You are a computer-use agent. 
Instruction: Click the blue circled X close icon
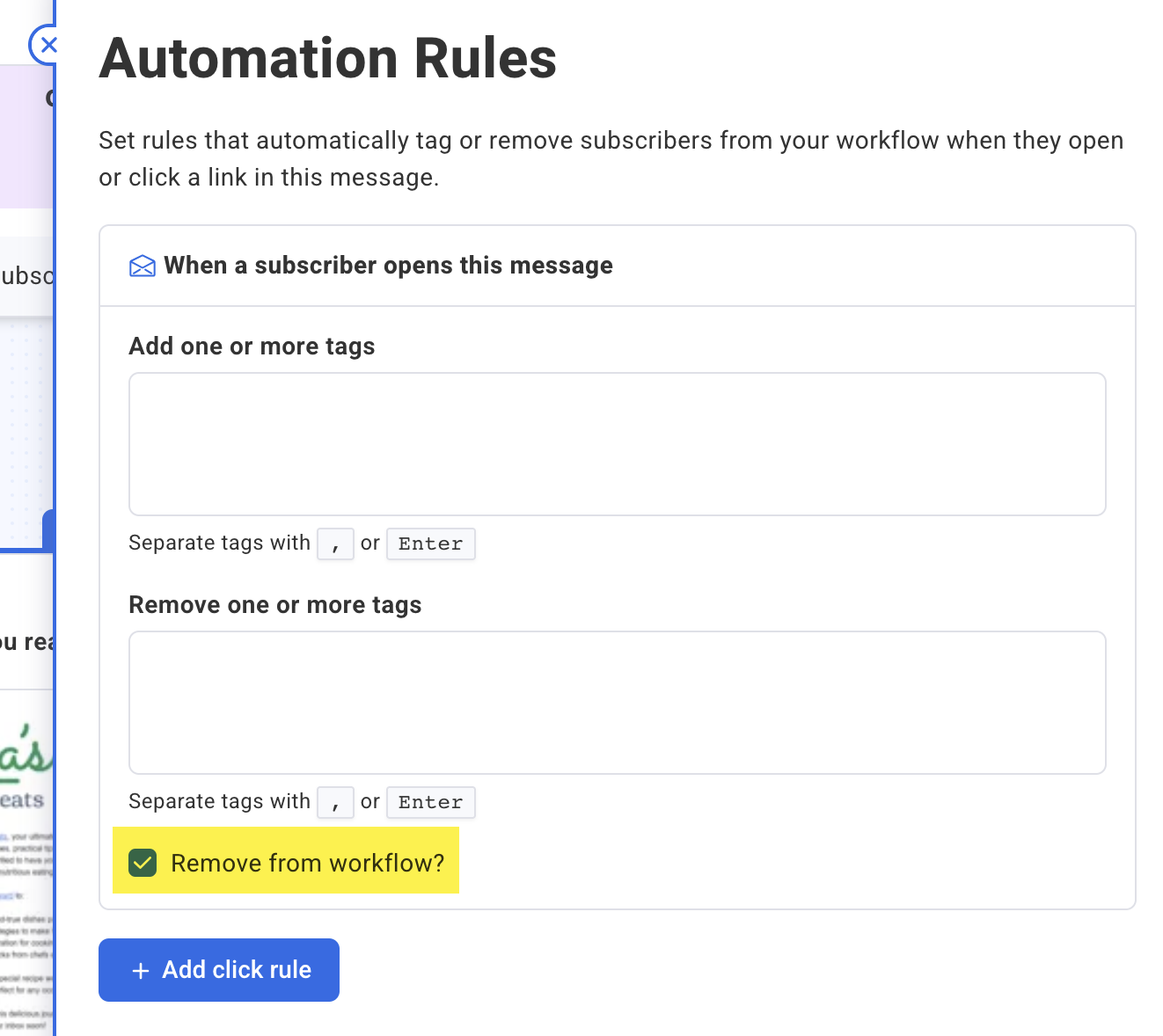click(x=49, y=45)
